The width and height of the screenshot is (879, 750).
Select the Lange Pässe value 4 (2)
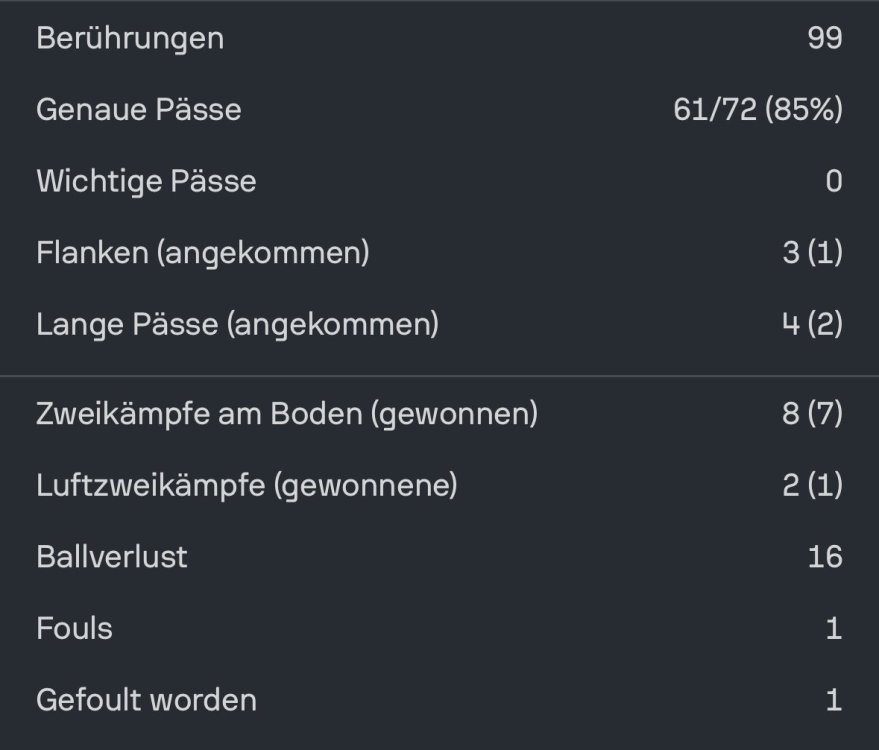(812, 324)
